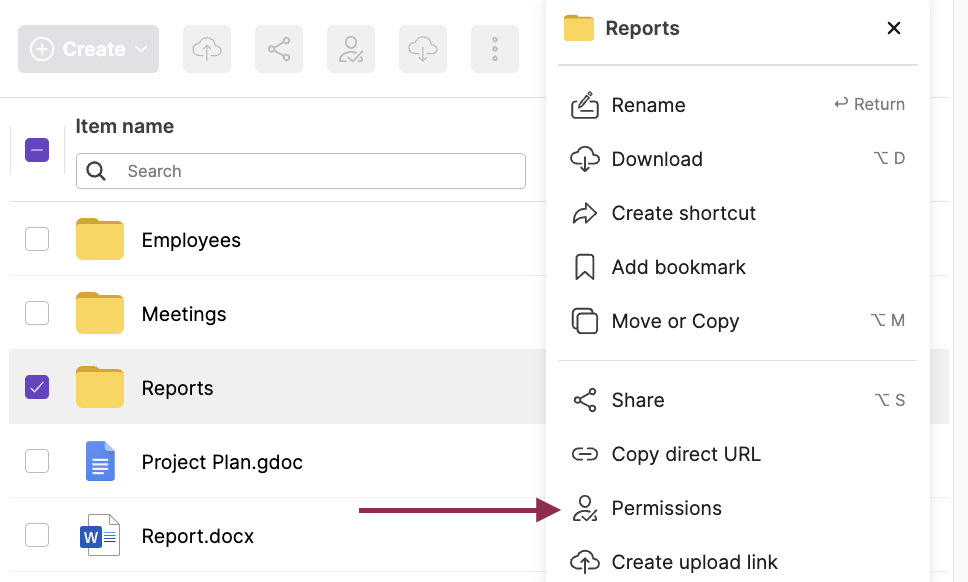The height and width of the screenshot is (582, 968).
Task: Click the Project Plan.gdoc file icon
Action: click(x=100, y=462)
